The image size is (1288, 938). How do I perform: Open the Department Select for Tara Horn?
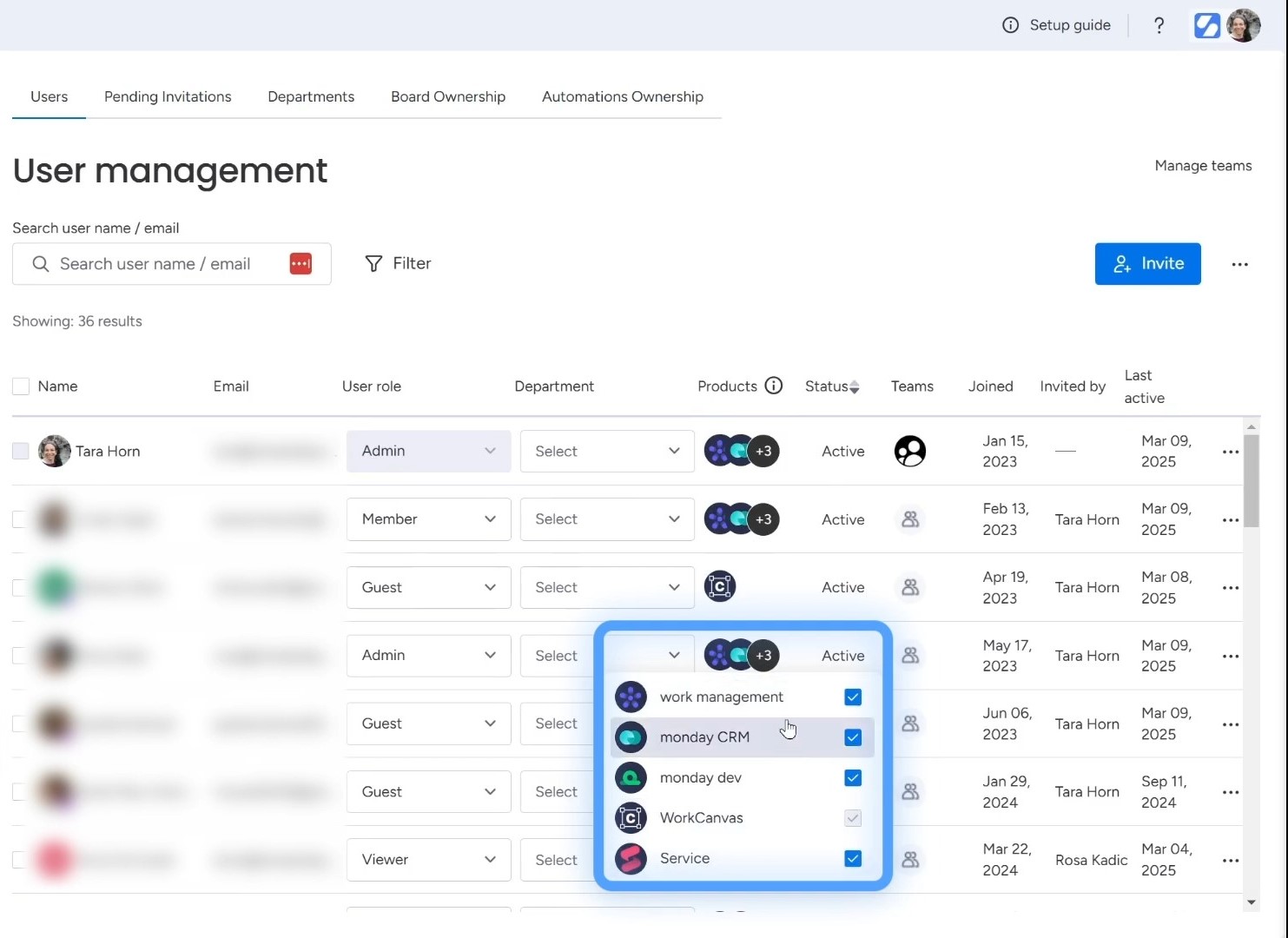(x=607, y=451)
